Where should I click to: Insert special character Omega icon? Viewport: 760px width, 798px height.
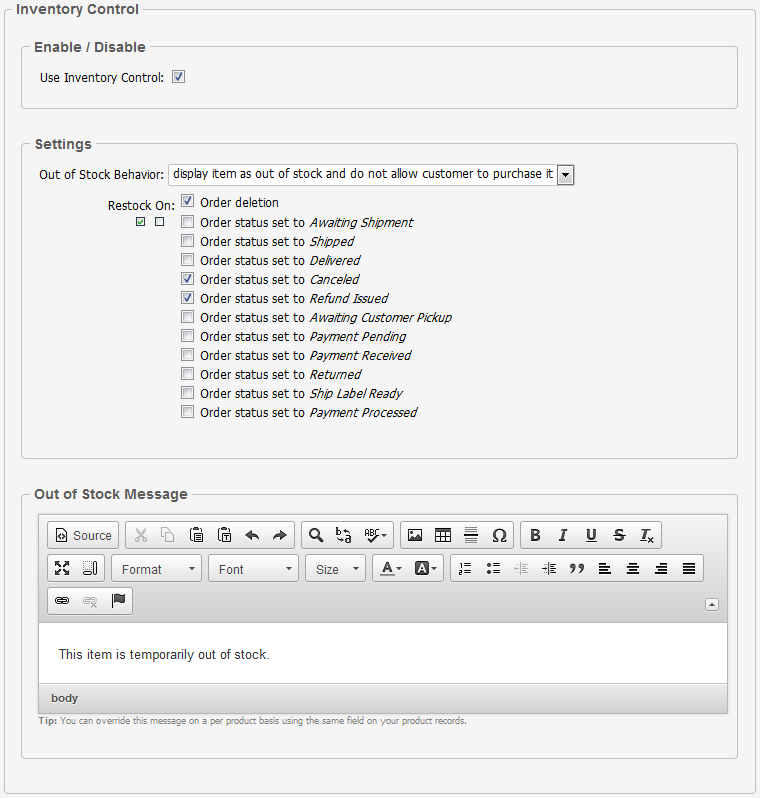499,535
